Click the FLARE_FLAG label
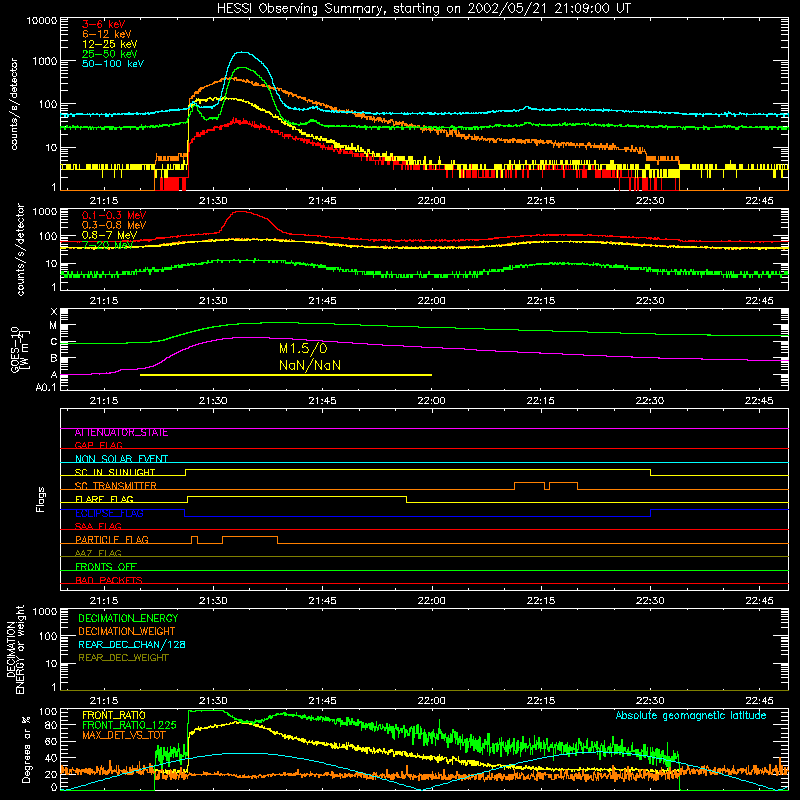800x800 pixels. (104, 499)
